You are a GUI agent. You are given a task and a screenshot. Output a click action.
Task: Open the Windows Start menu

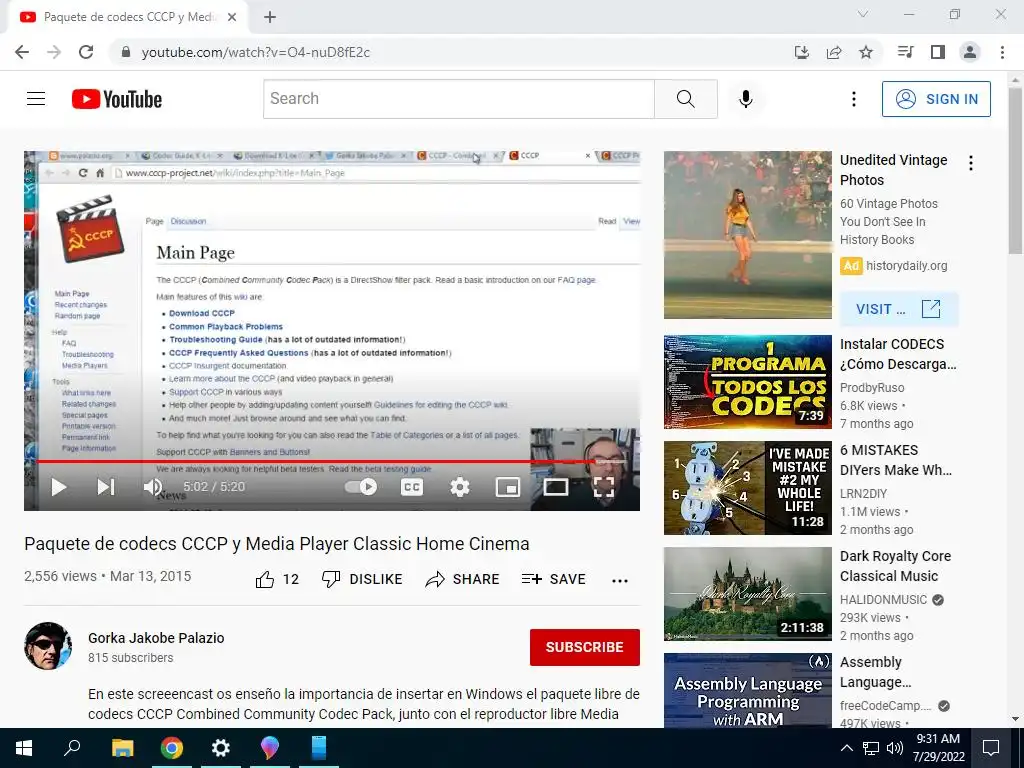(24, 748)
